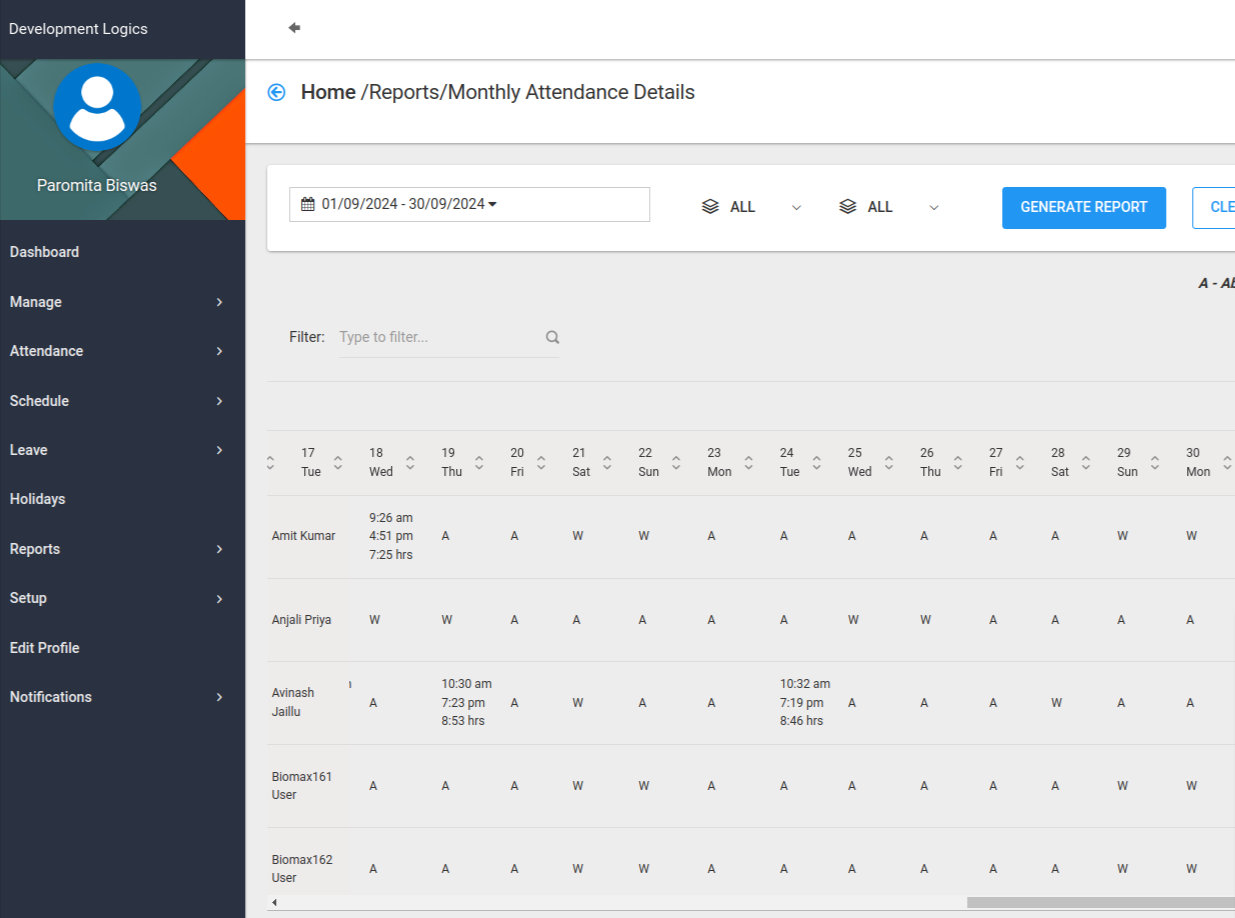Click the Paromita Biswas user name
Viewport: 1235px width, 918px height.
click(x=97, y=185)
